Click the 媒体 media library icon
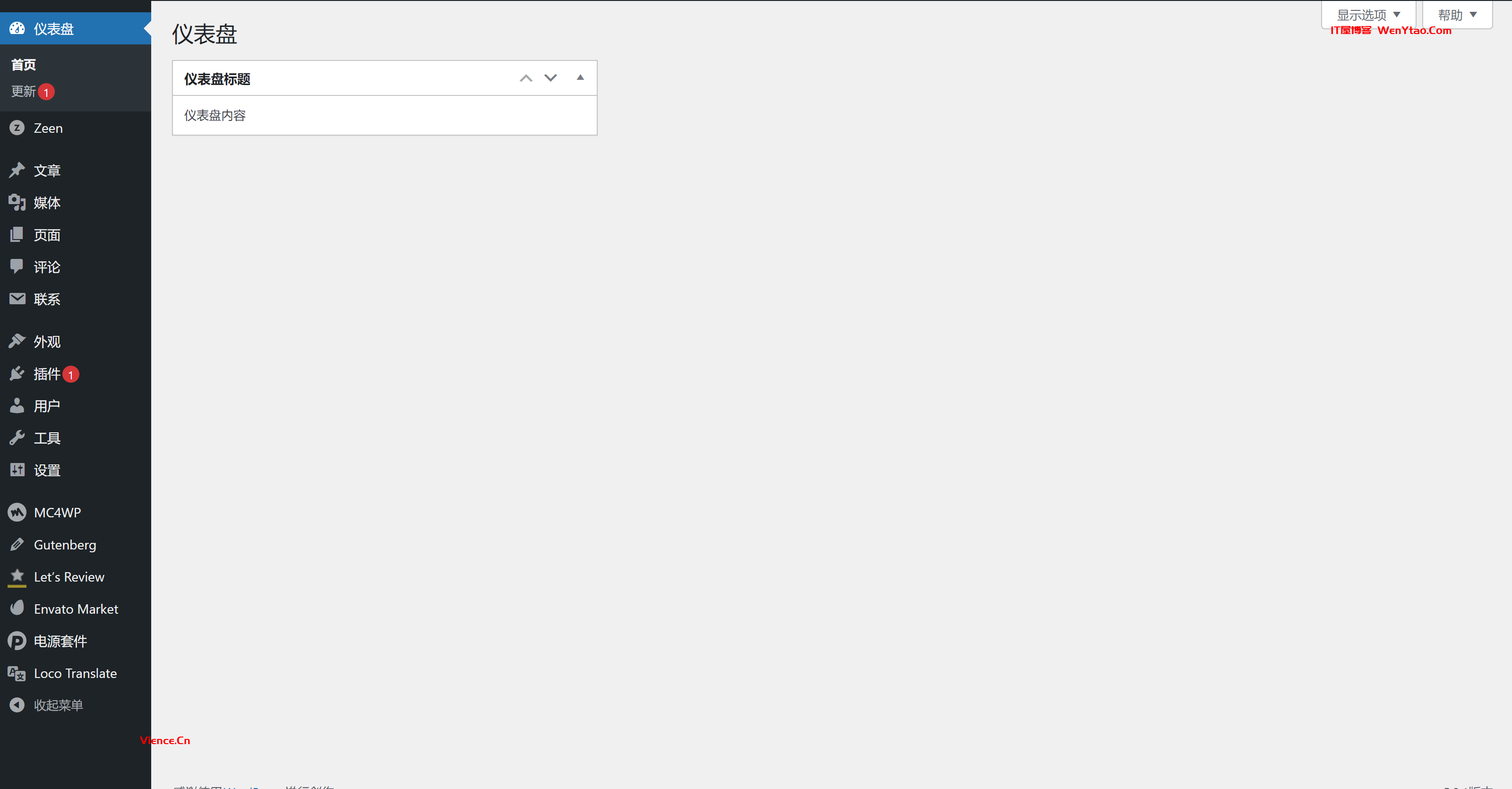The width and height of the screenshot is (1512, 789). click(17, 203)
